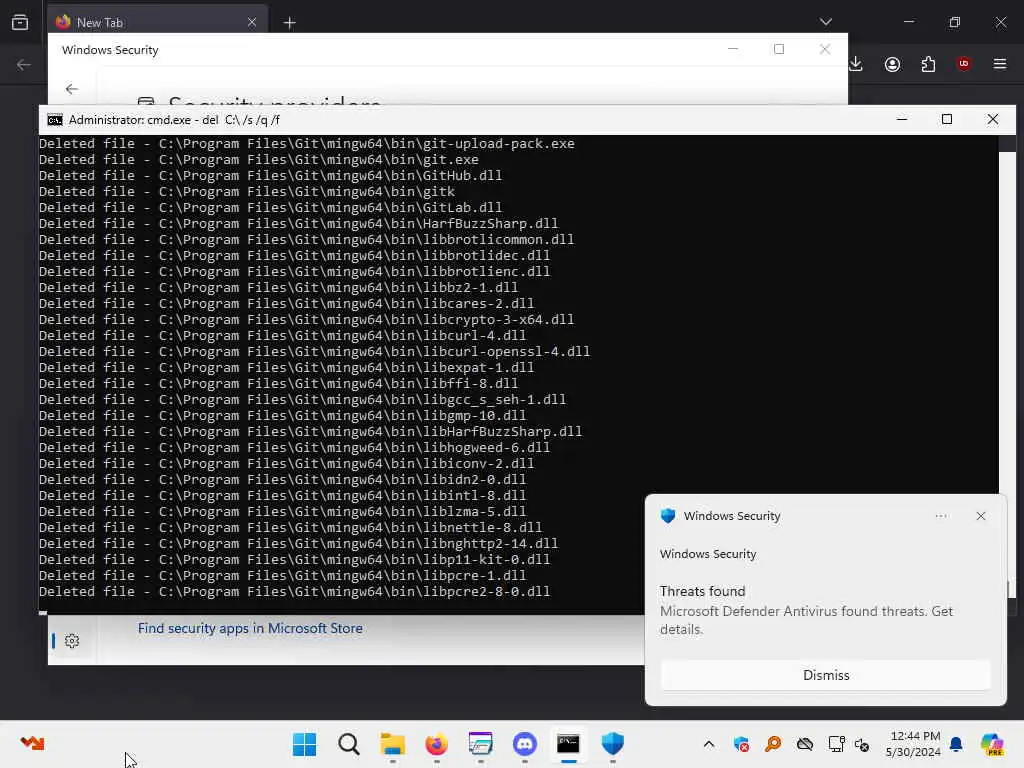Click the line ending in libpcre2-8-0.dll
Viewport: 1024px width, 768px height.
(x=295, y=592)
